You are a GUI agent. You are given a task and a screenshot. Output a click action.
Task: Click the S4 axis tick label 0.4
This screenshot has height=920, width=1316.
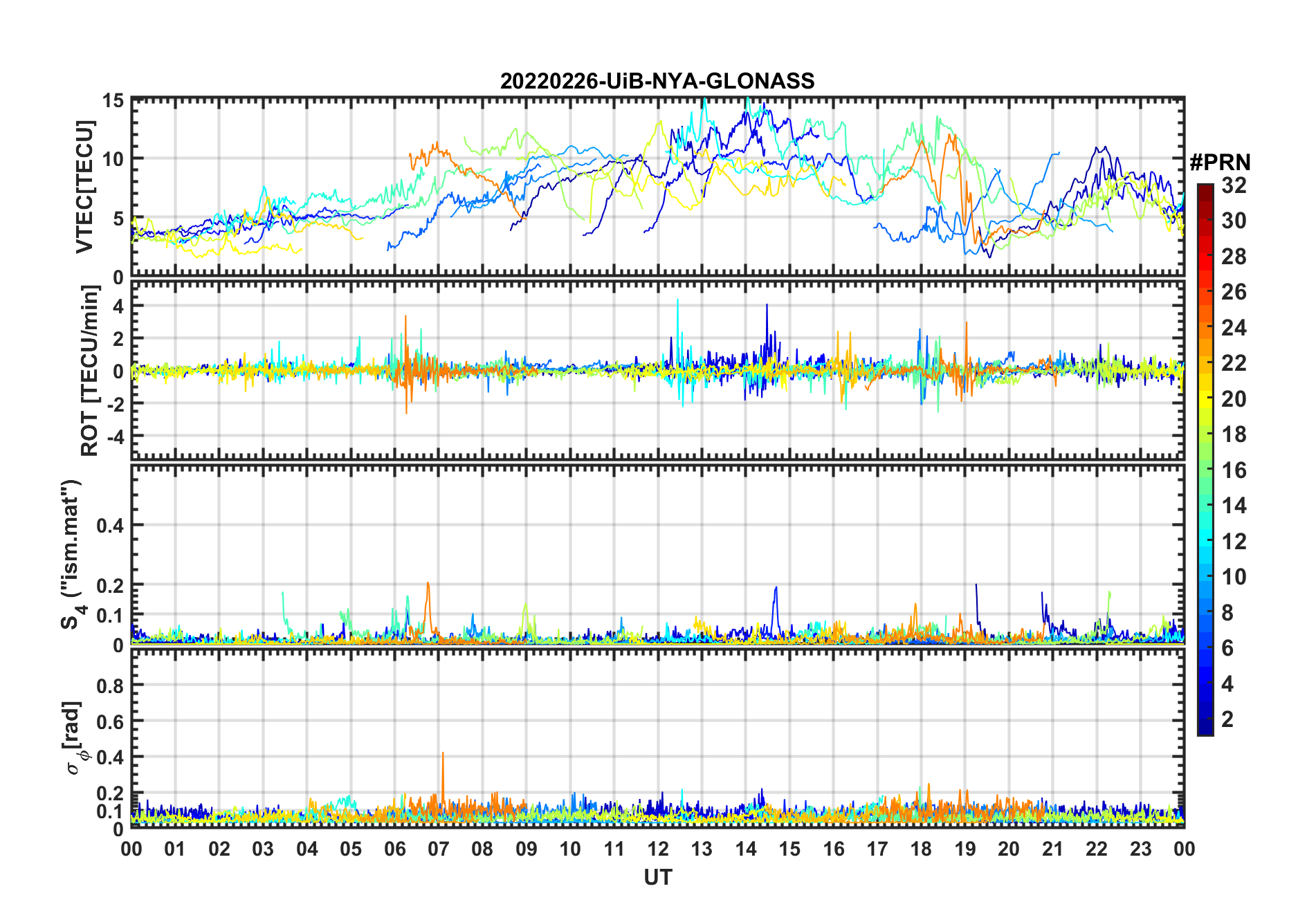[x=111, y=526]
